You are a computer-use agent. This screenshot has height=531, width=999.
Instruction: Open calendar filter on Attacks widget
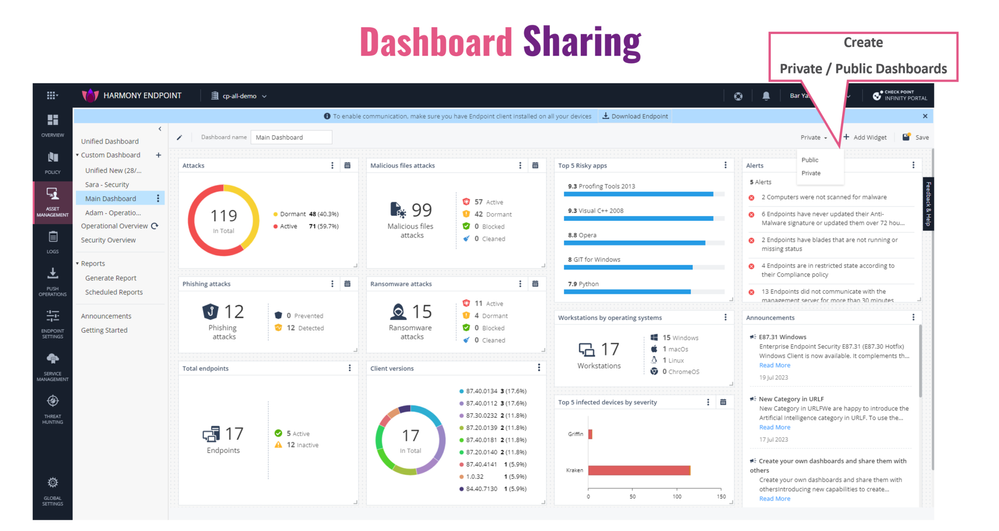[x=347, y=166]
